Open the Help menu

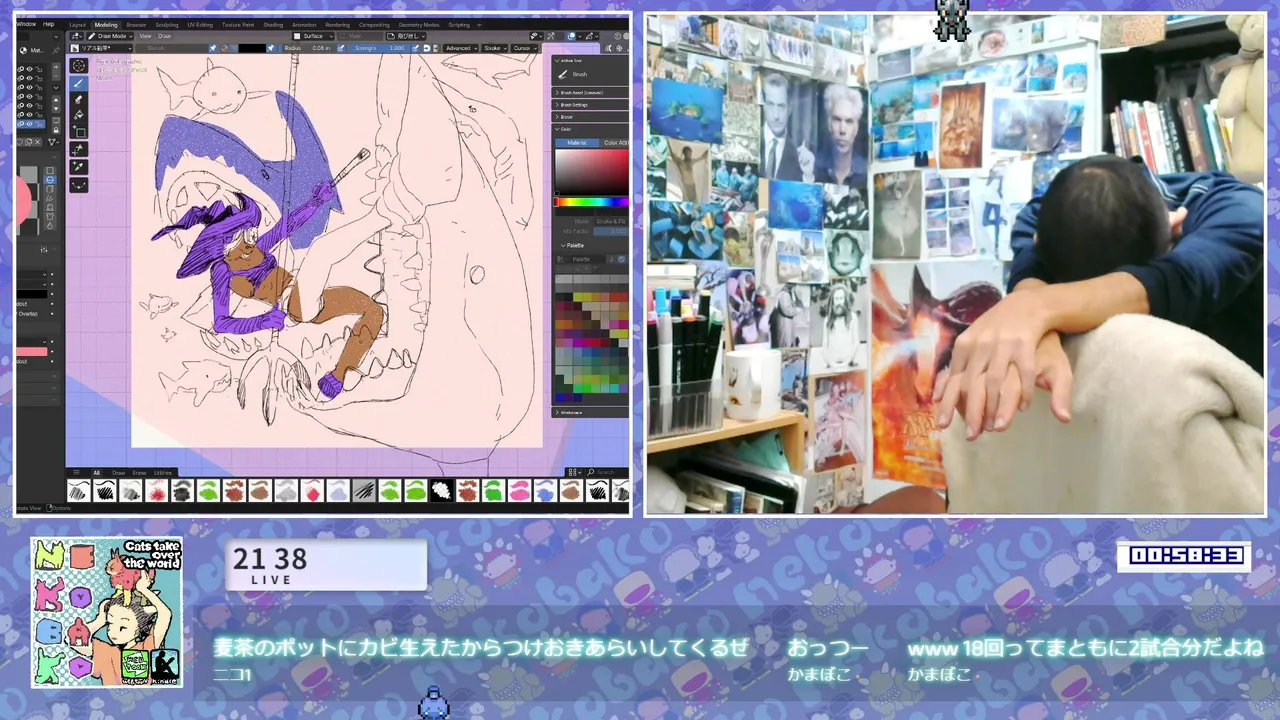click(48, 24)
